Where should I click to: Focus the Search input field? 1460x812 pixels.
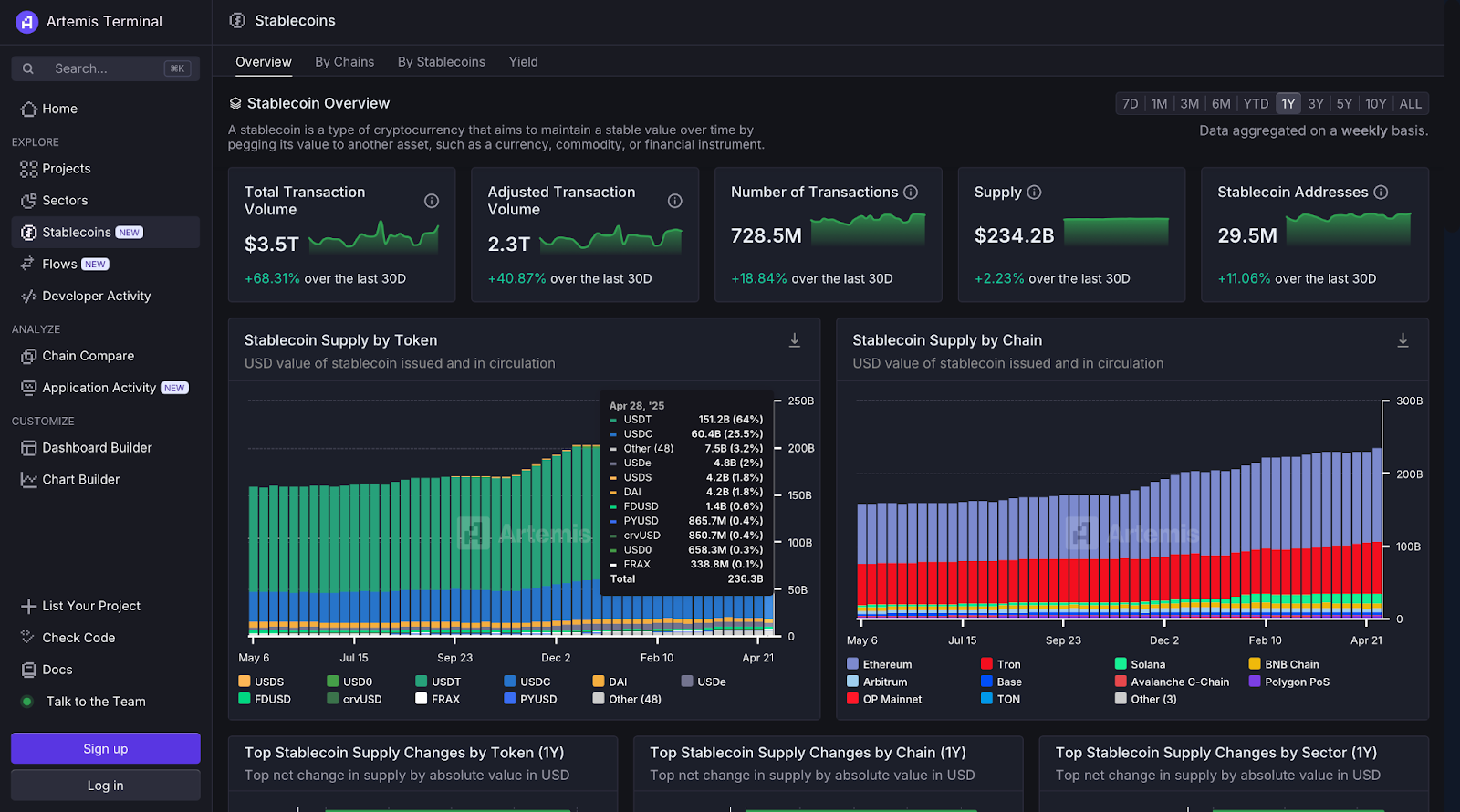pos(106,68)
